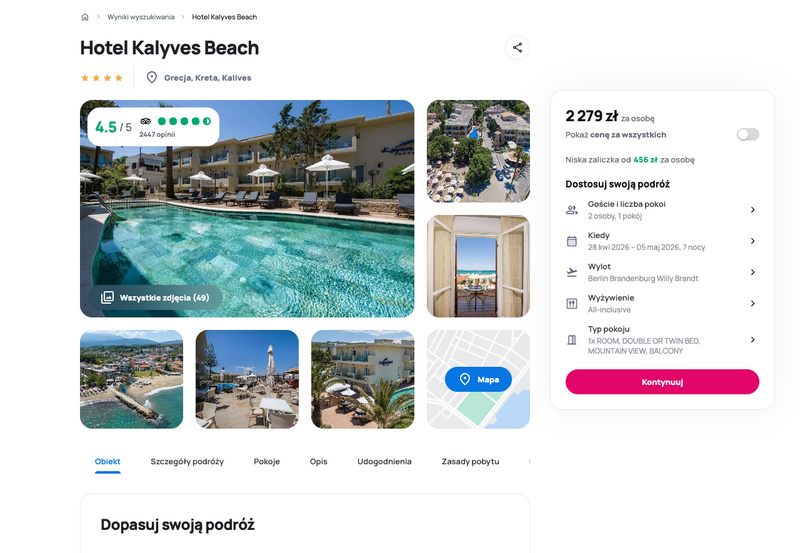Click the home icon in breadcrumb
The image size is (800, 553).
85,17
